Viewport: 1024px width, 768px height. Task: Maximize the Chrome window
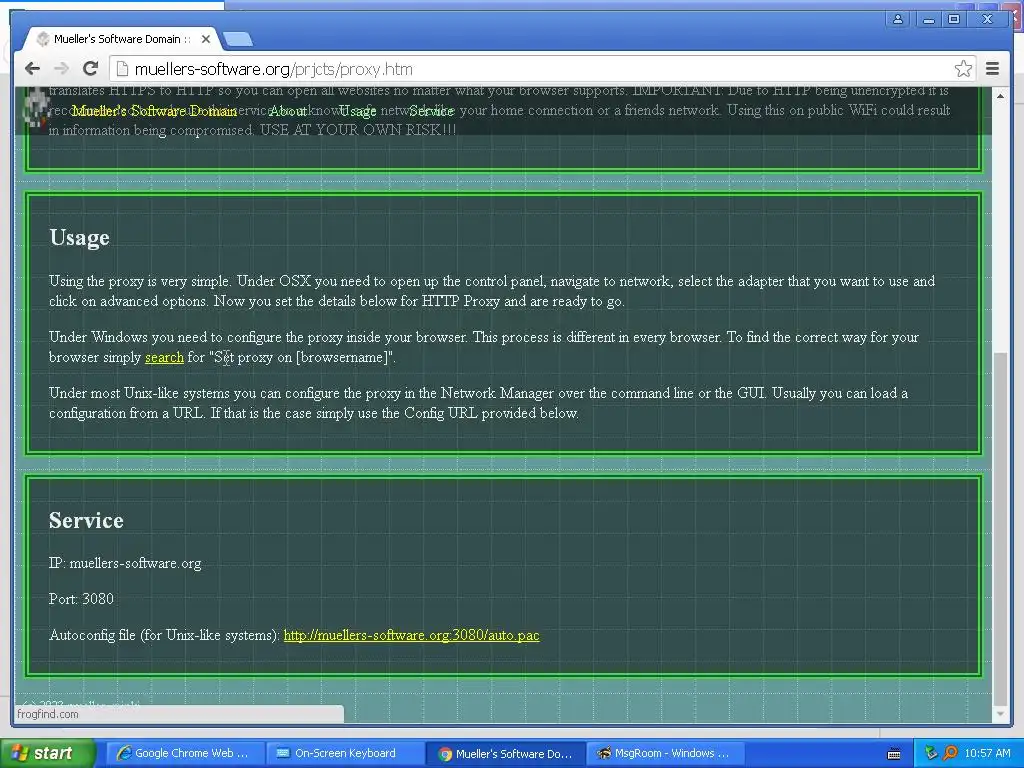tap(953, 19)
